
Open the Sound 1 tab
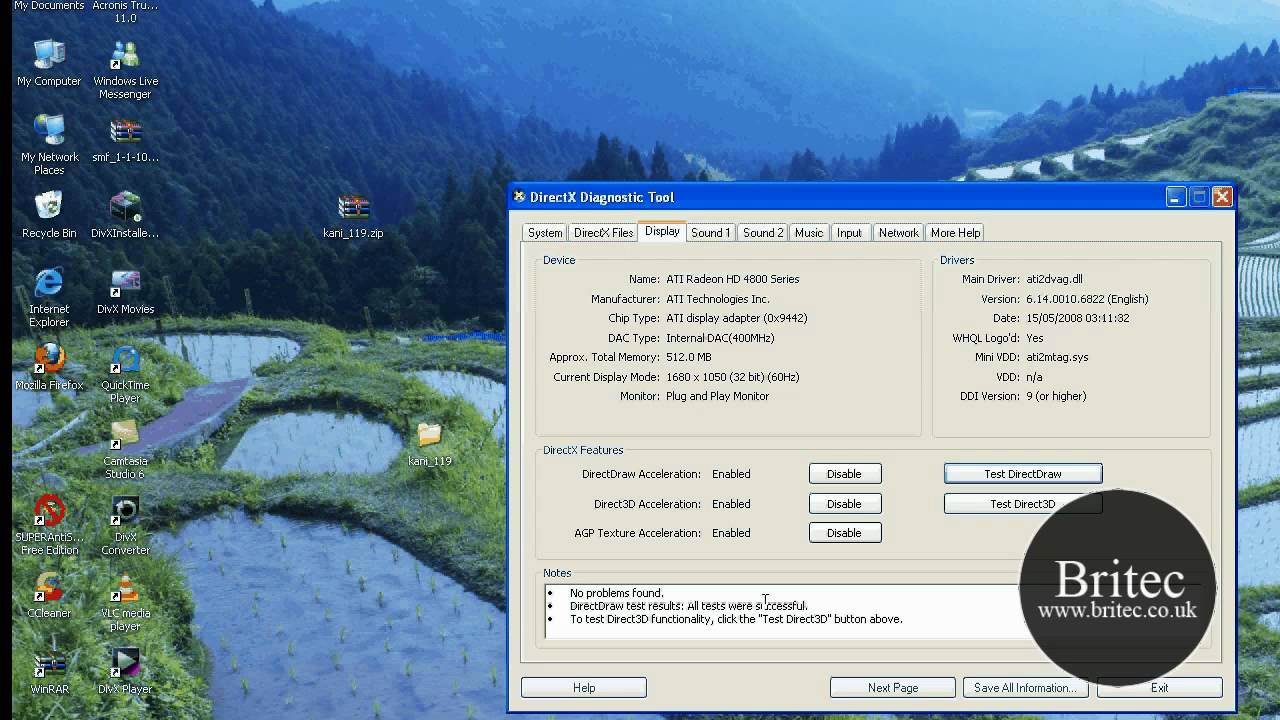click(x=711, y=233)
